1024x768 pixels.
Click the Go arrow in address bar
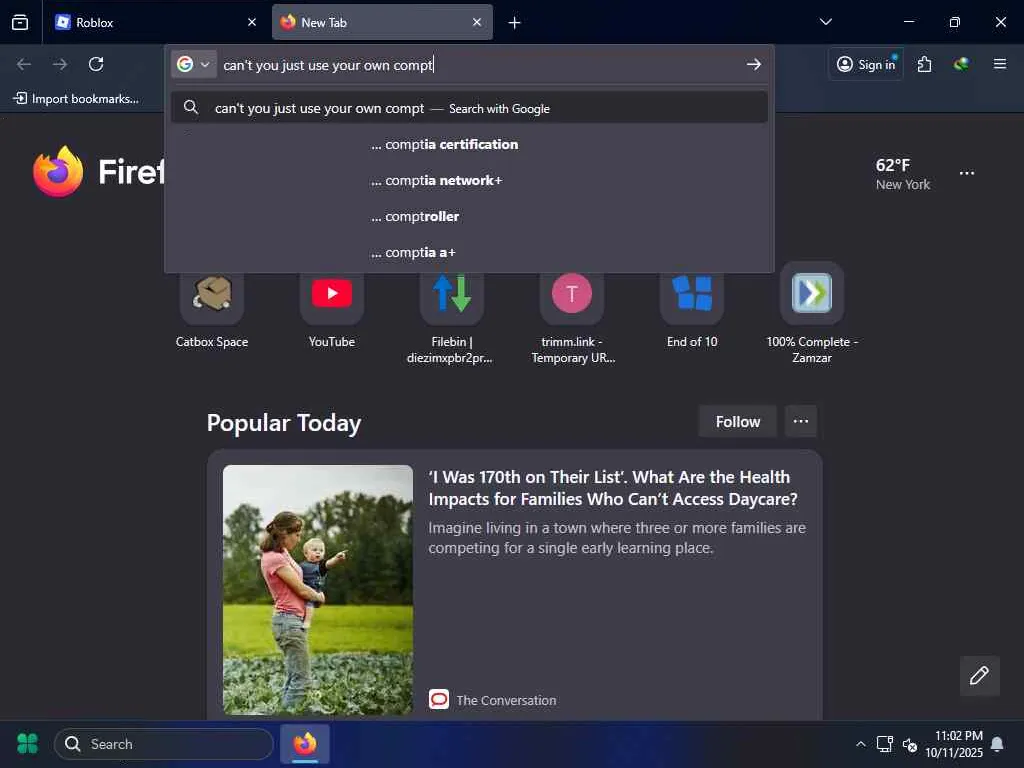pyautogui.click(x=754, y=64)
